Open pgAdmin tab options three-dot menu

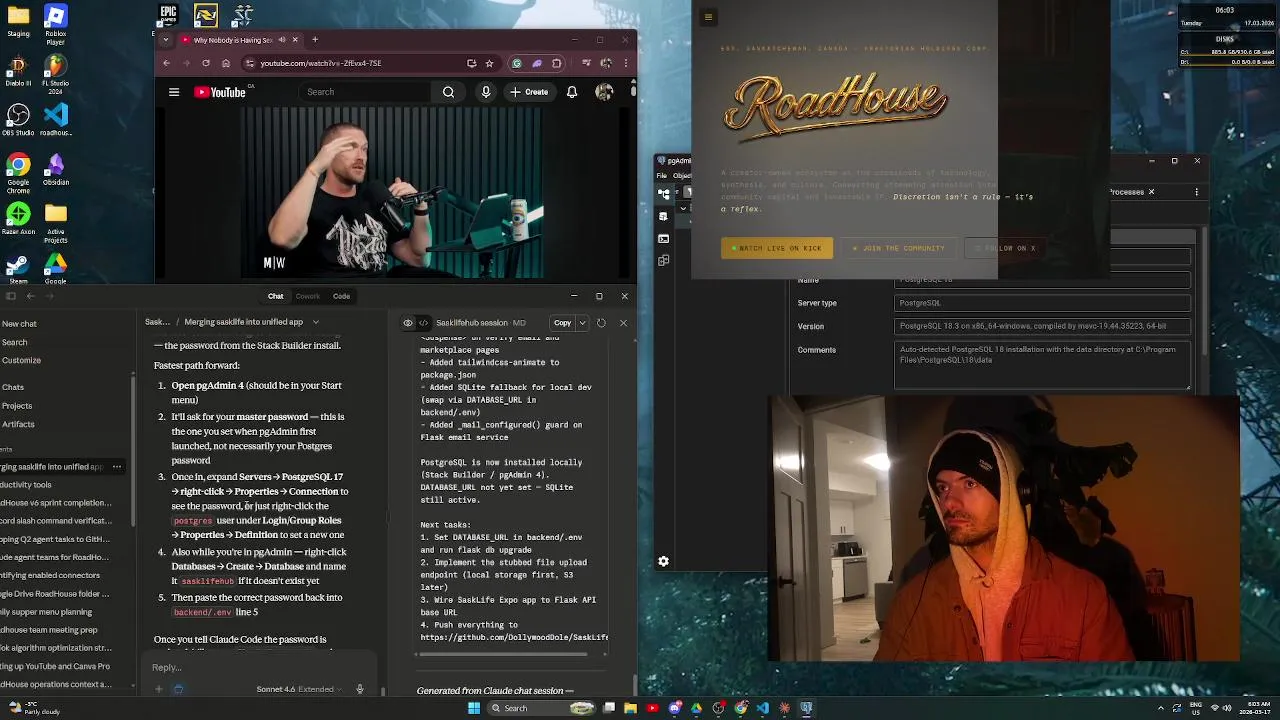[1197, 192]
